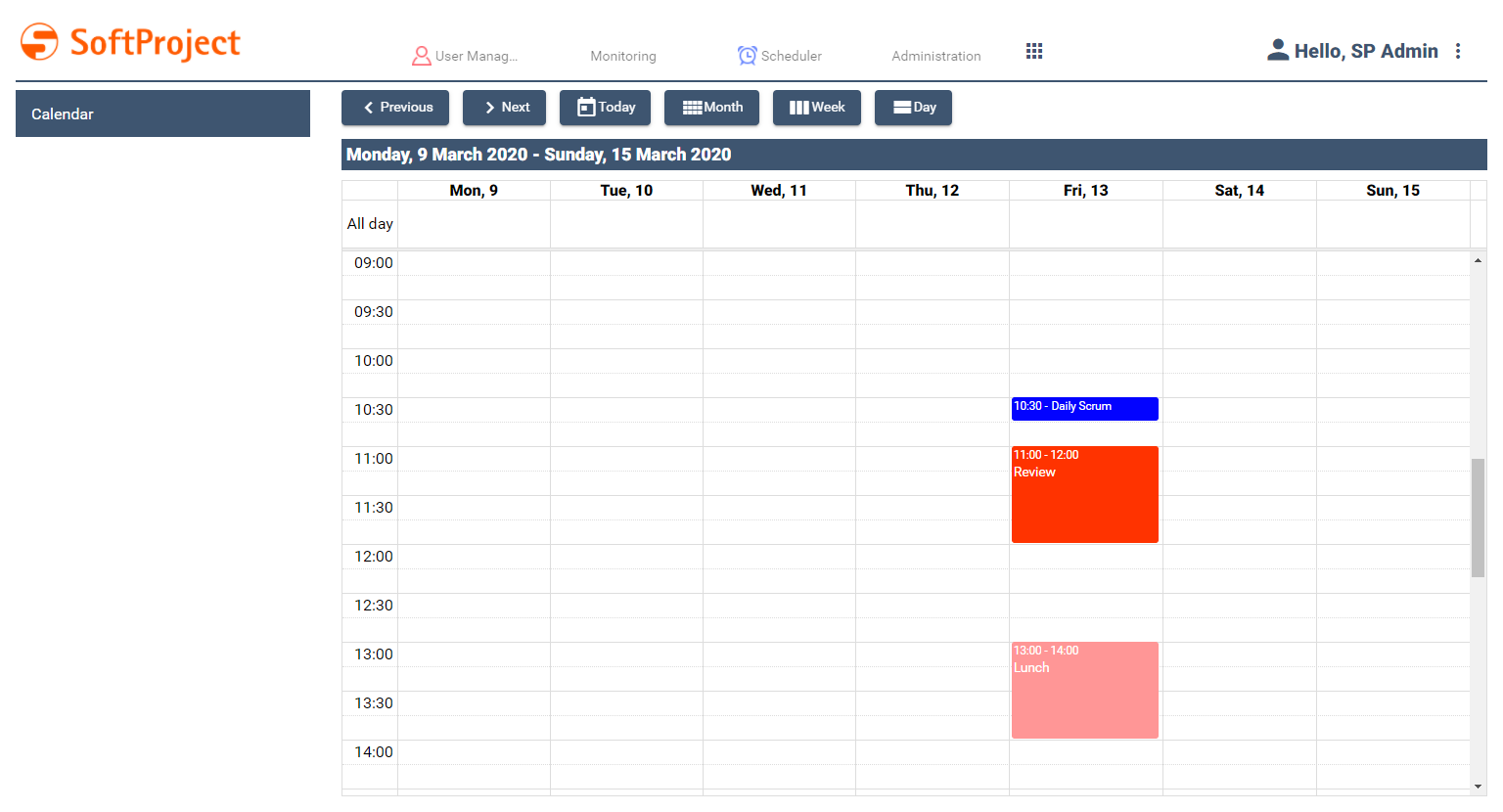The image size is (1503, 812).
Task: Click the user profile icon next to greeting
Action: click(x=1278, y=49)
